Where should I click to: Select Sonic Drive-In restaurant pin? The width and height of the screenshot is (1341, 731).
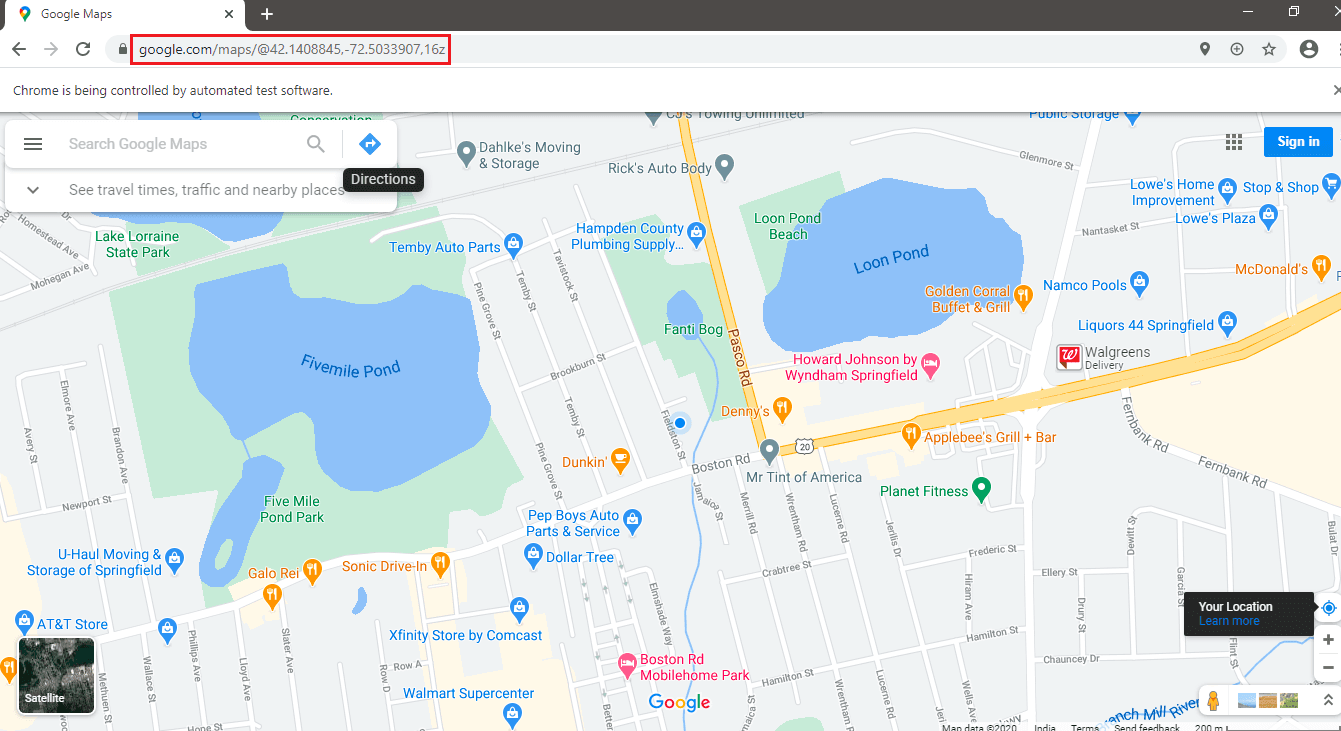pyautogui.click(x=440, y=564)
